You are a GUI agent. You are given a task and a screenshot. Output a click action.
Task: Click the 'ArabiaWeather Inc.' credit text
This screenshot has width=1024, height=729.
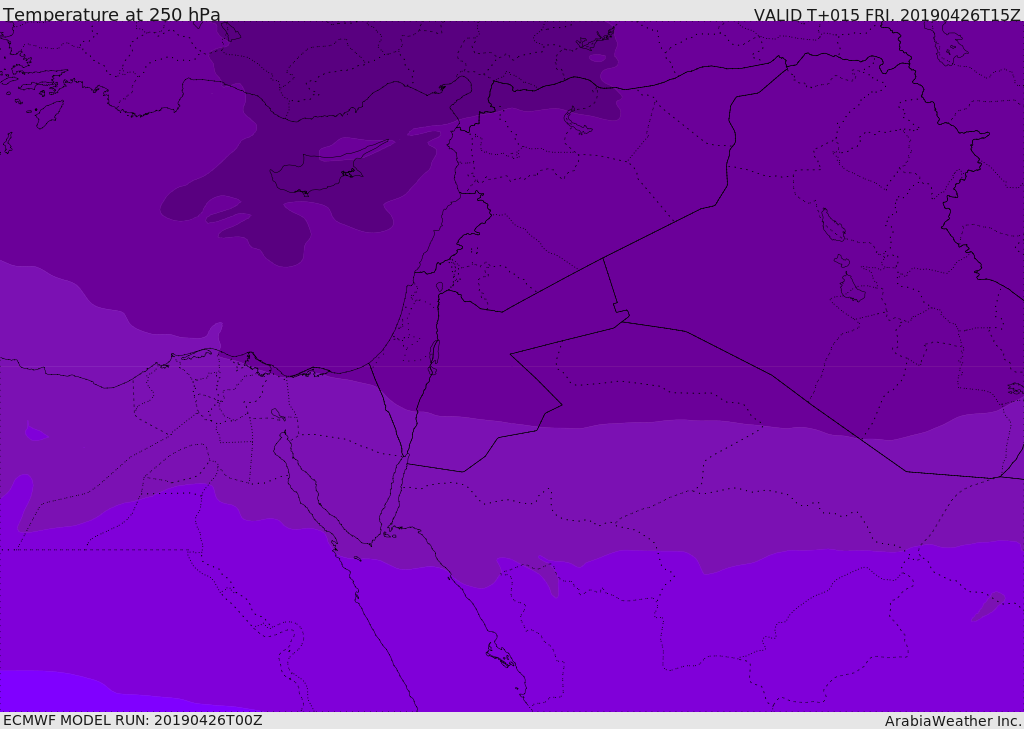953,721
